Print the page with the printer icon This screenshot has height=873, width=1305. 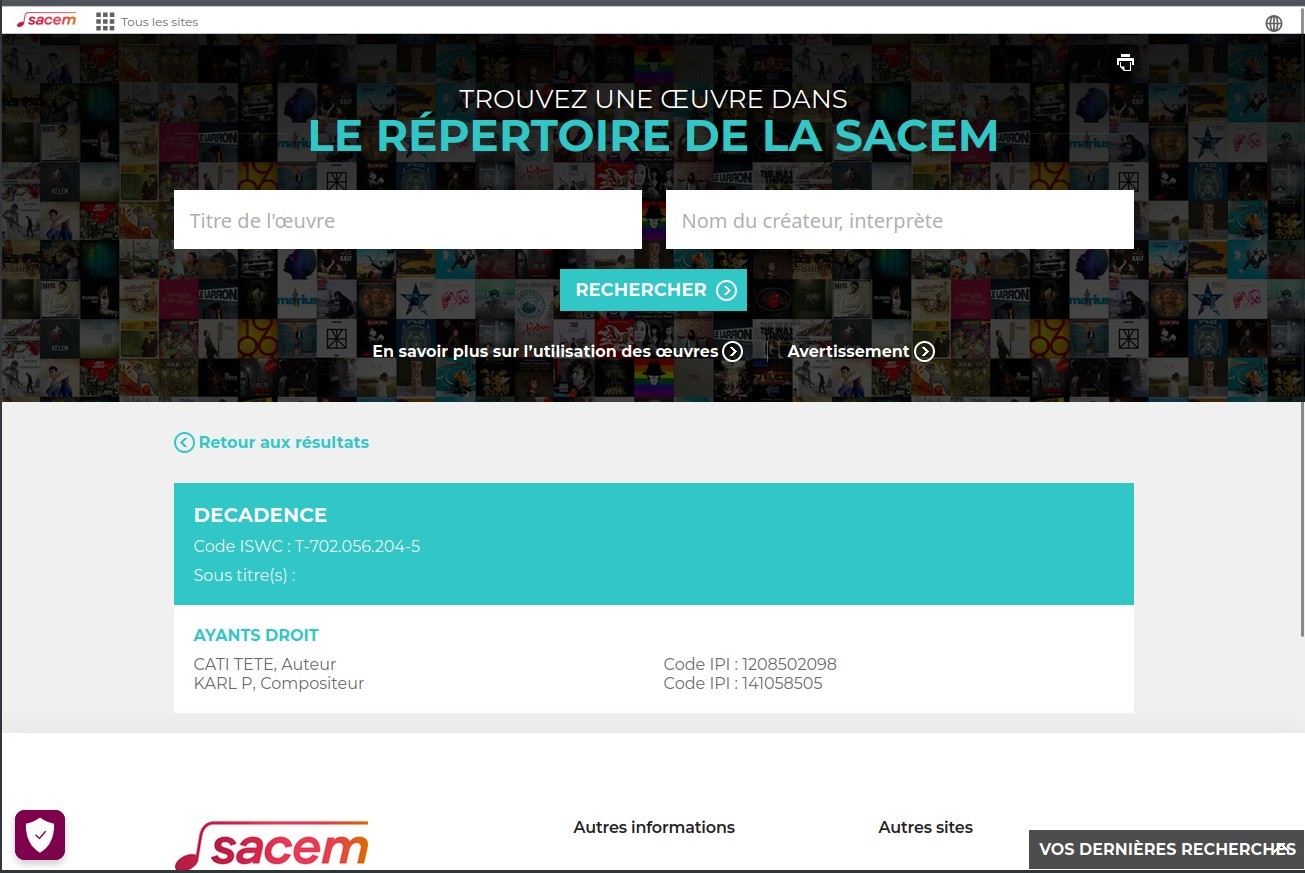(1126, 62)
